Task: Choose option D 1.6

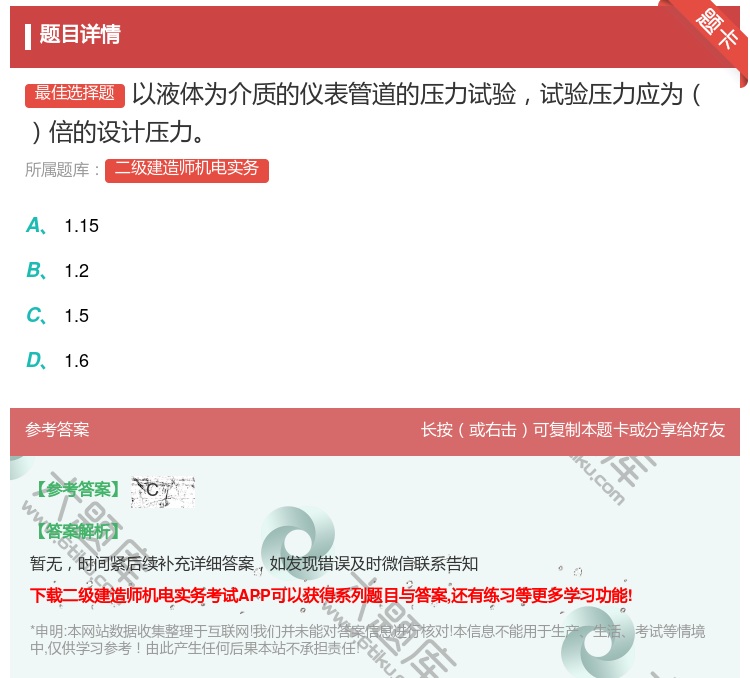Action: (57, 360)
